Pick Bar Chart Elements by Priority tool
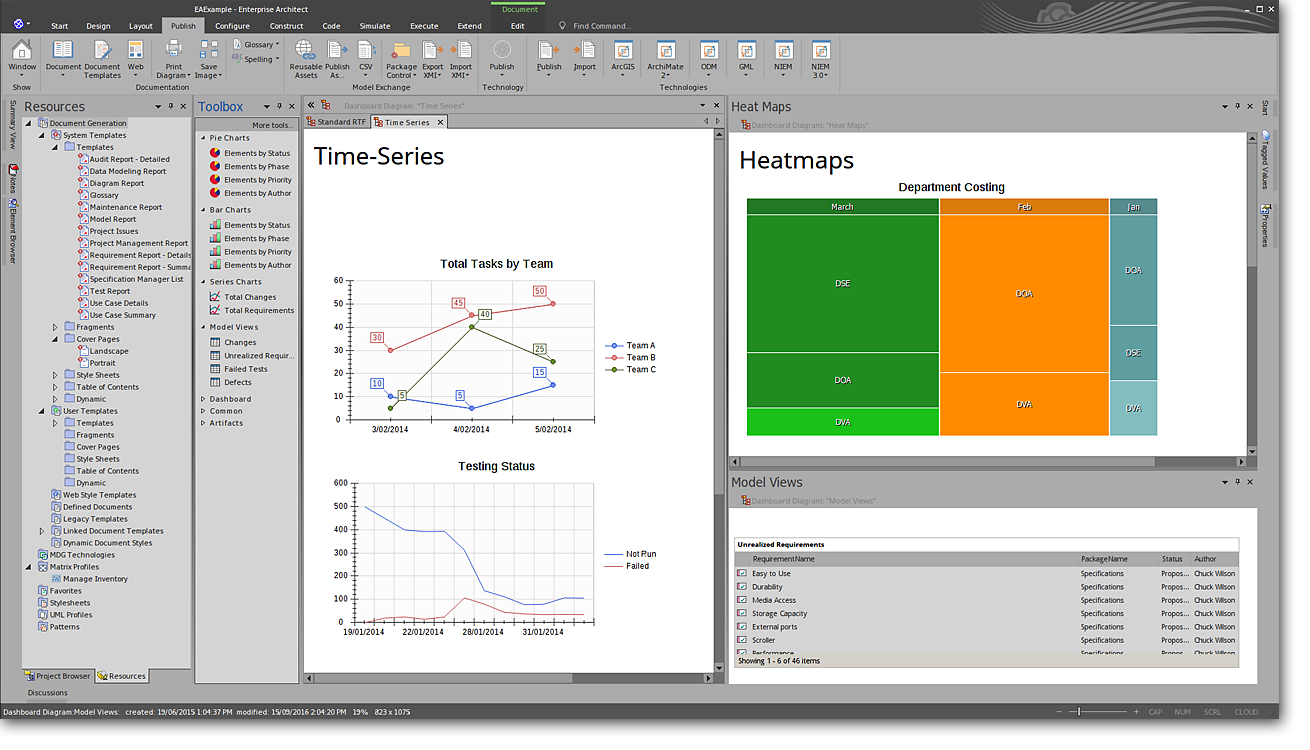This screenshot has height=750, width=1310. [257, 252]
